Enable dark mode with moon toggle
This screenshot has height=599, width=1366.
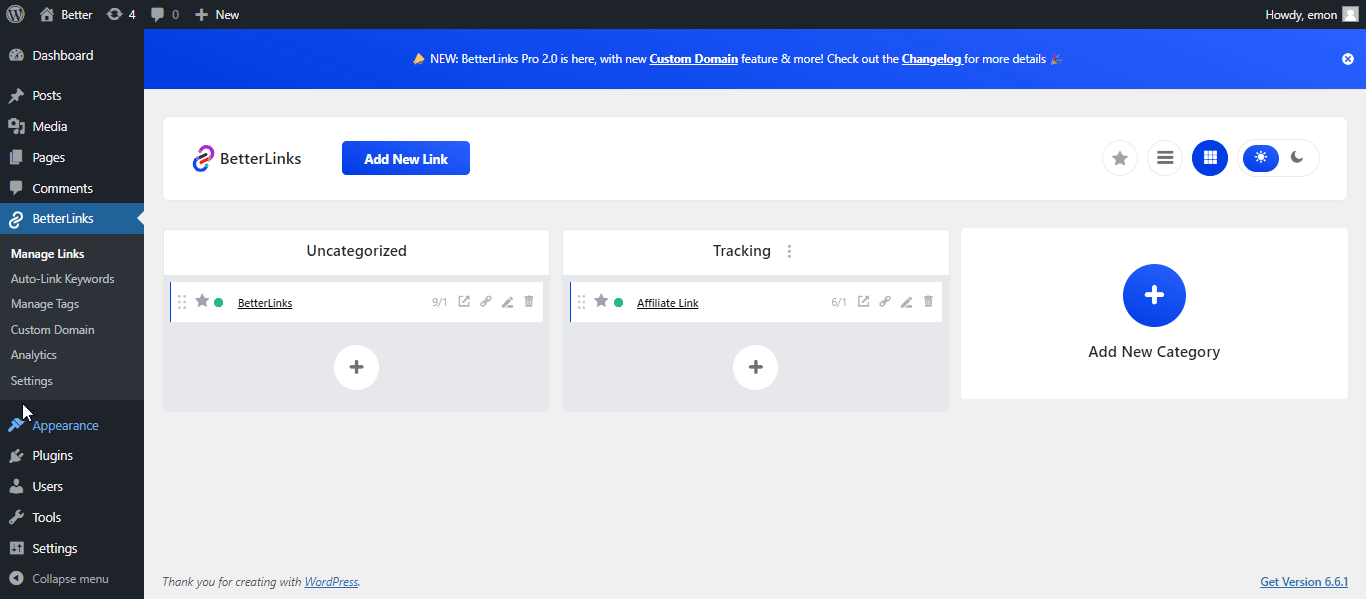pos(1297,157)
